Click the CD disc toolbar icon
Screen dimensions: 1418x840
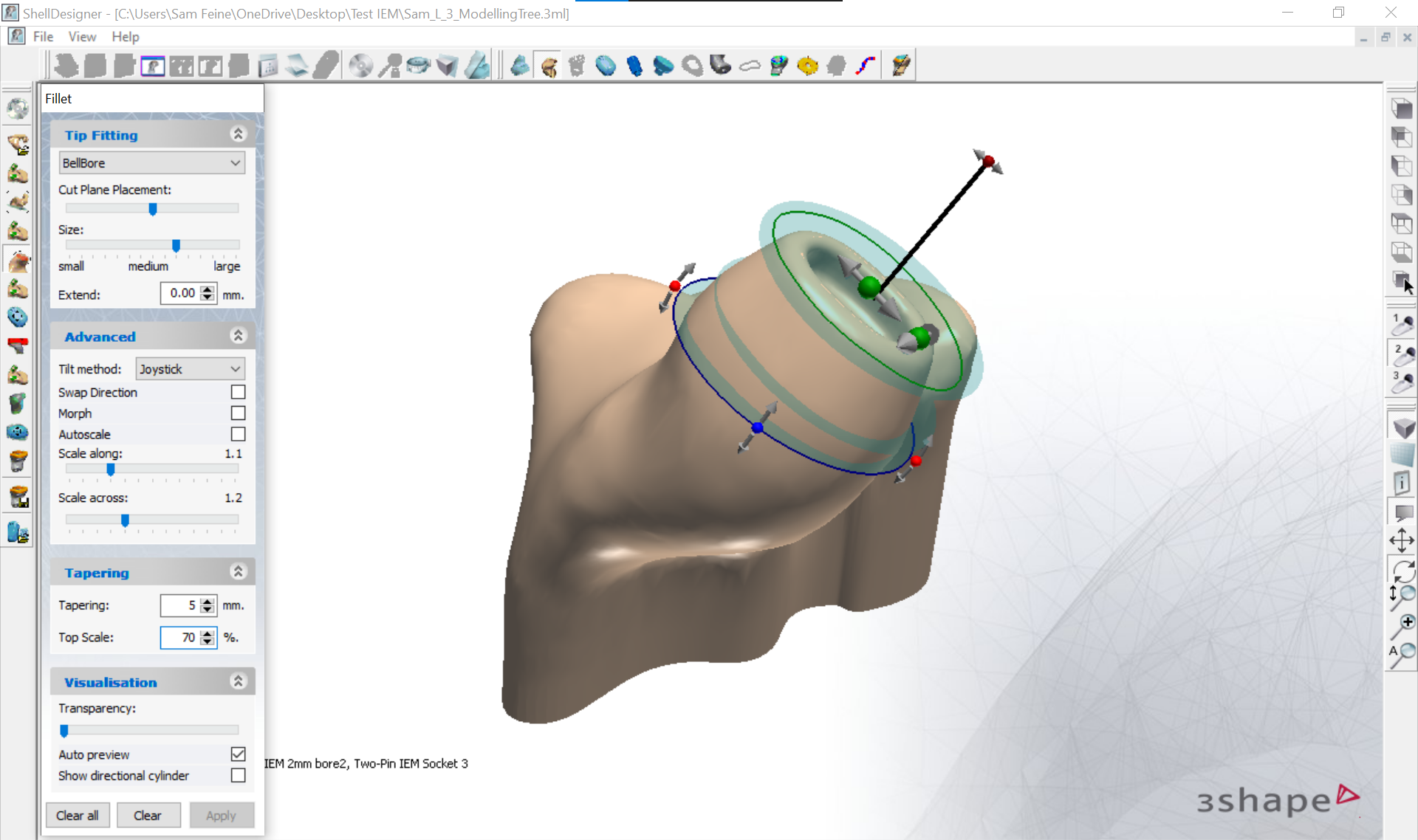coord(360,66)
